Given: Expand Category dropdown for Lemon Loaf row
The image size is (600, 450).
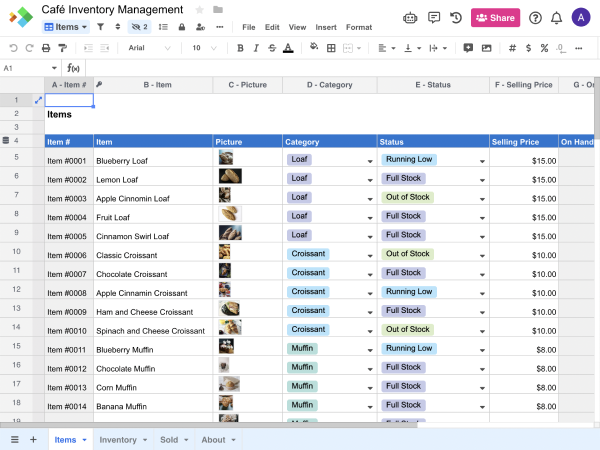Looking at the screenshot, I should (x=369, y=180).
